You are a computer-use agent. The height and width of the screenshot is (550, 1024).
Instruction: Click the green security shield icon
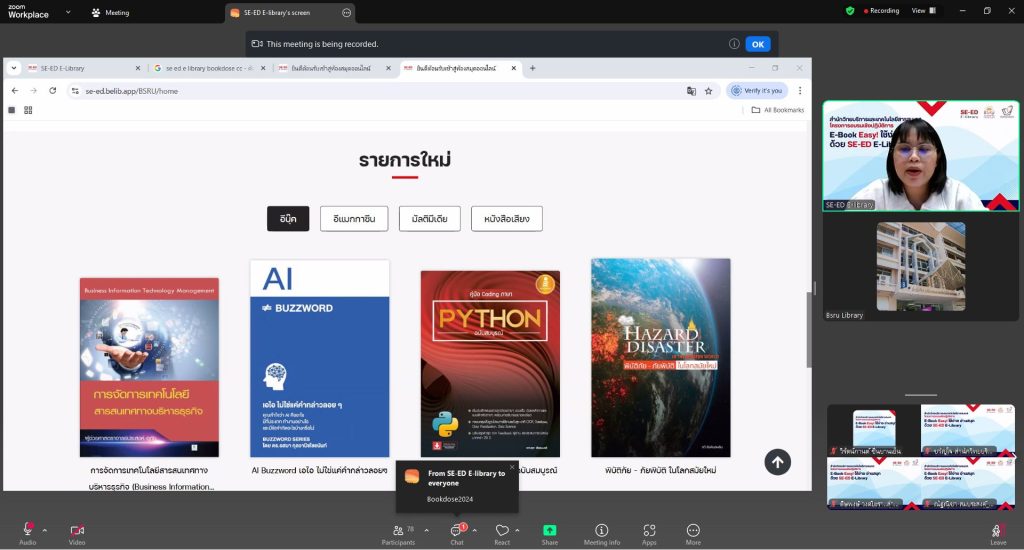pyautogui.click(x=850, y=10)
